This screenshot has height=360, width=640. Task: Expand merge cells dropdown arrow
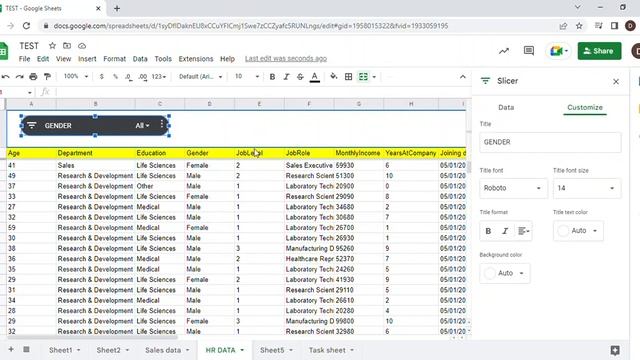(374, 77)
